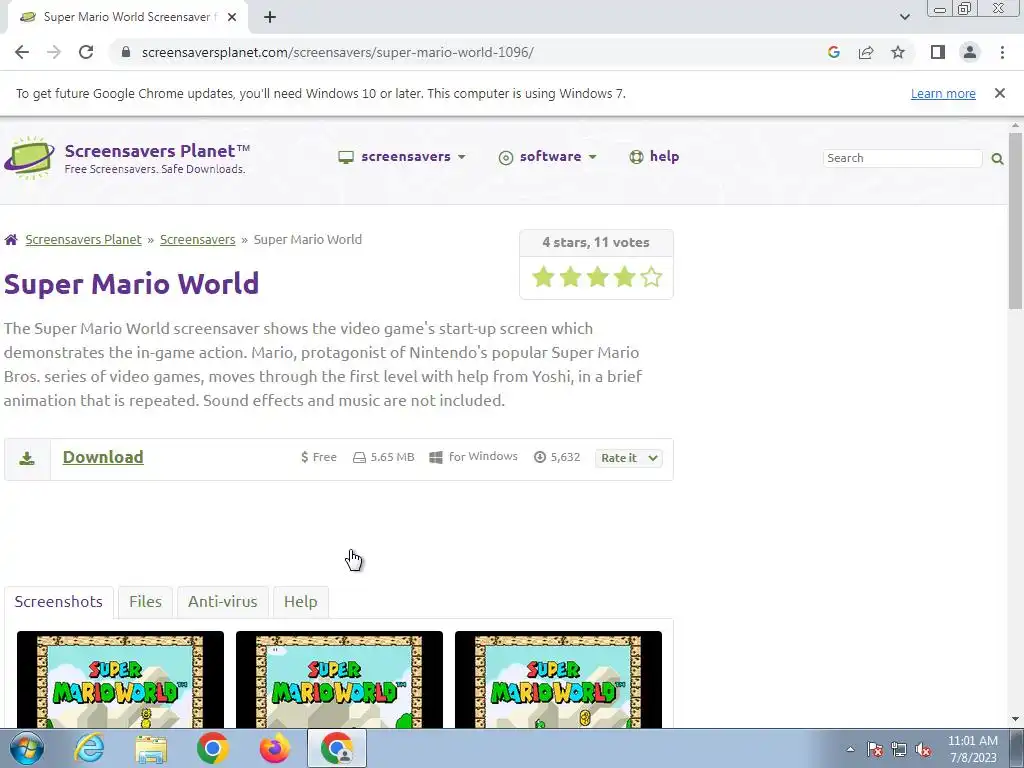Click the muted volume tray icon
Image resolution: width=1024 pixels, height=768 pixels.
[x=923, y=750]
